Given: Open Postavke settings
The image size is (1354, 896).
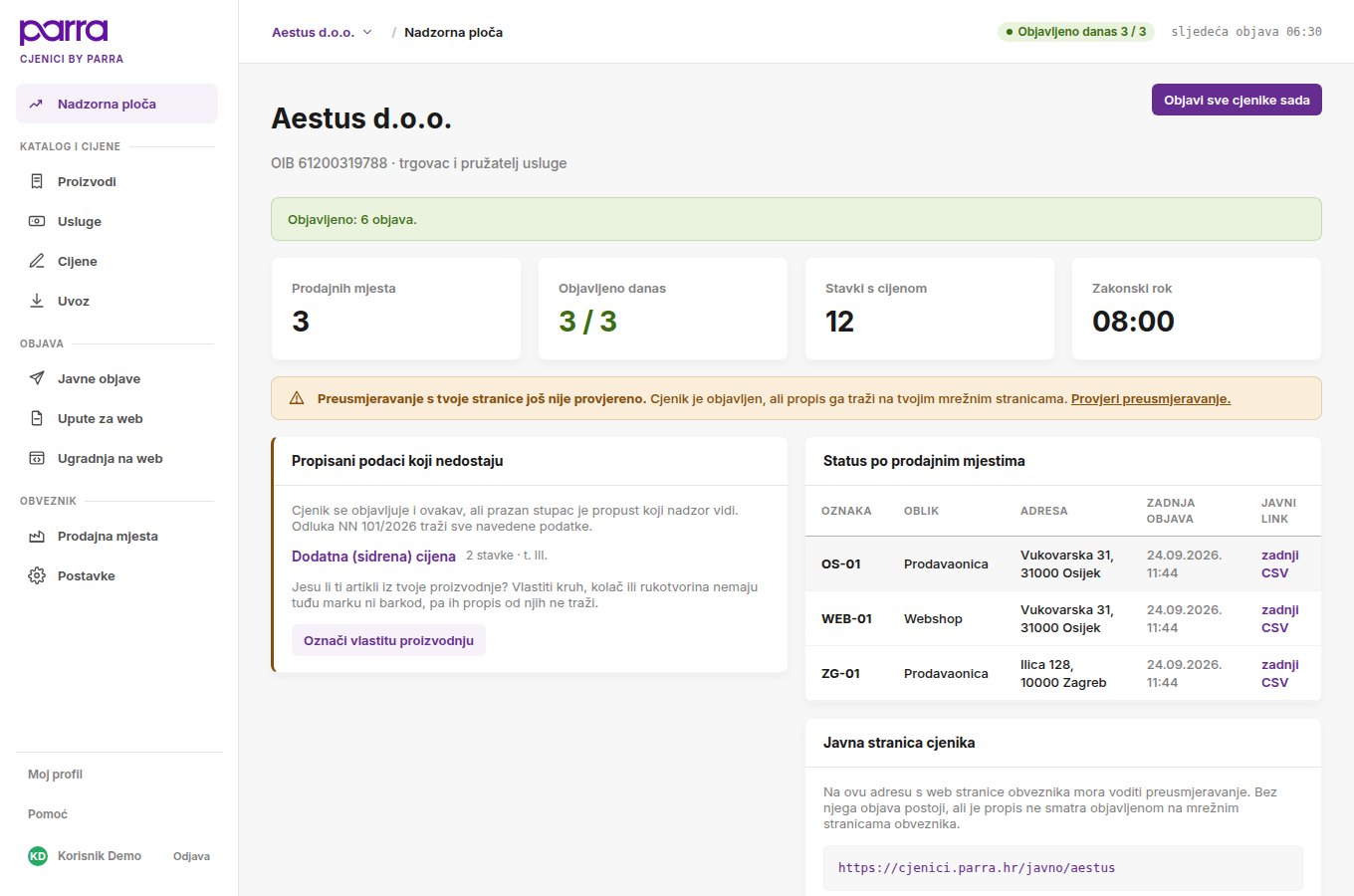Looking at the screenshot, I should 116,575.
